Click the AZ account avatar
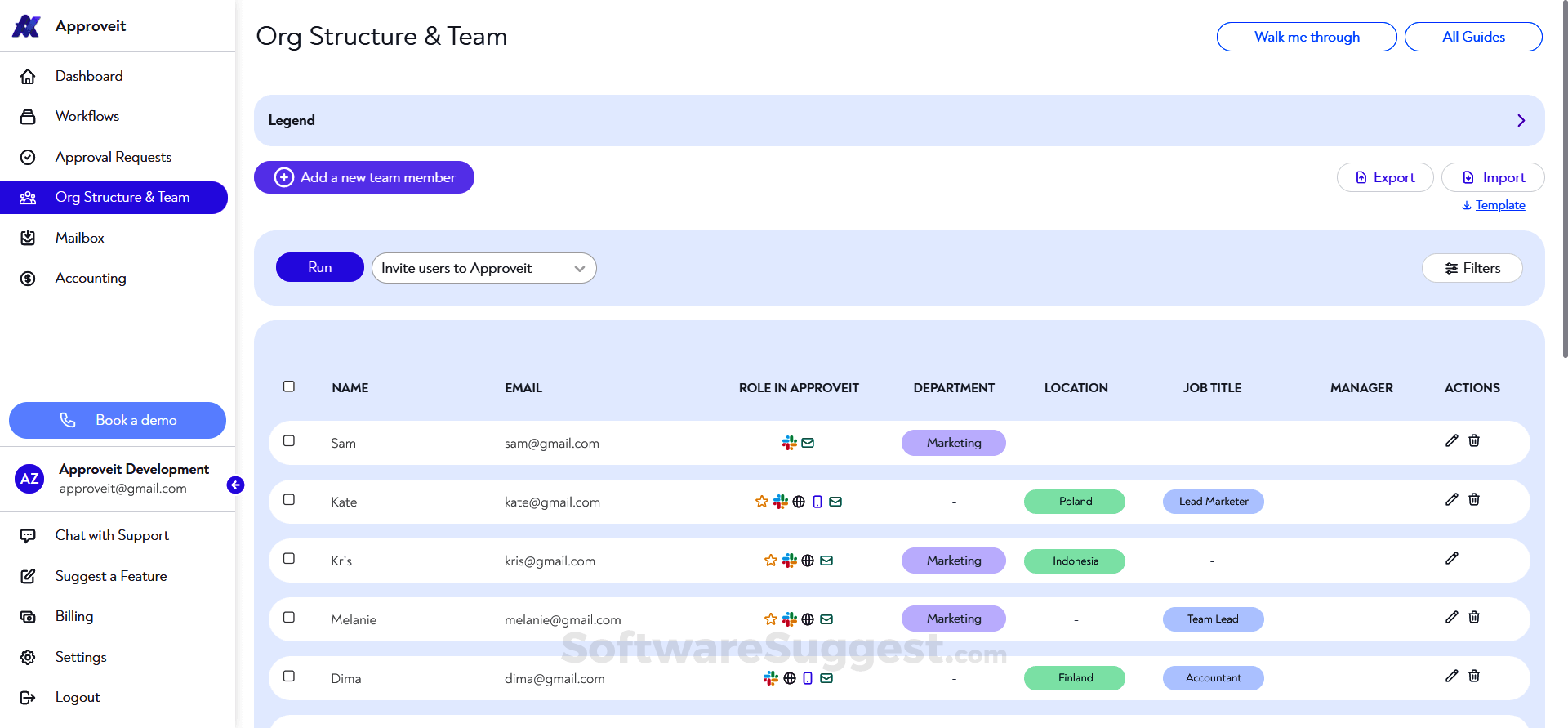Screen dimensions: 1568x728 tap(29, 479)
